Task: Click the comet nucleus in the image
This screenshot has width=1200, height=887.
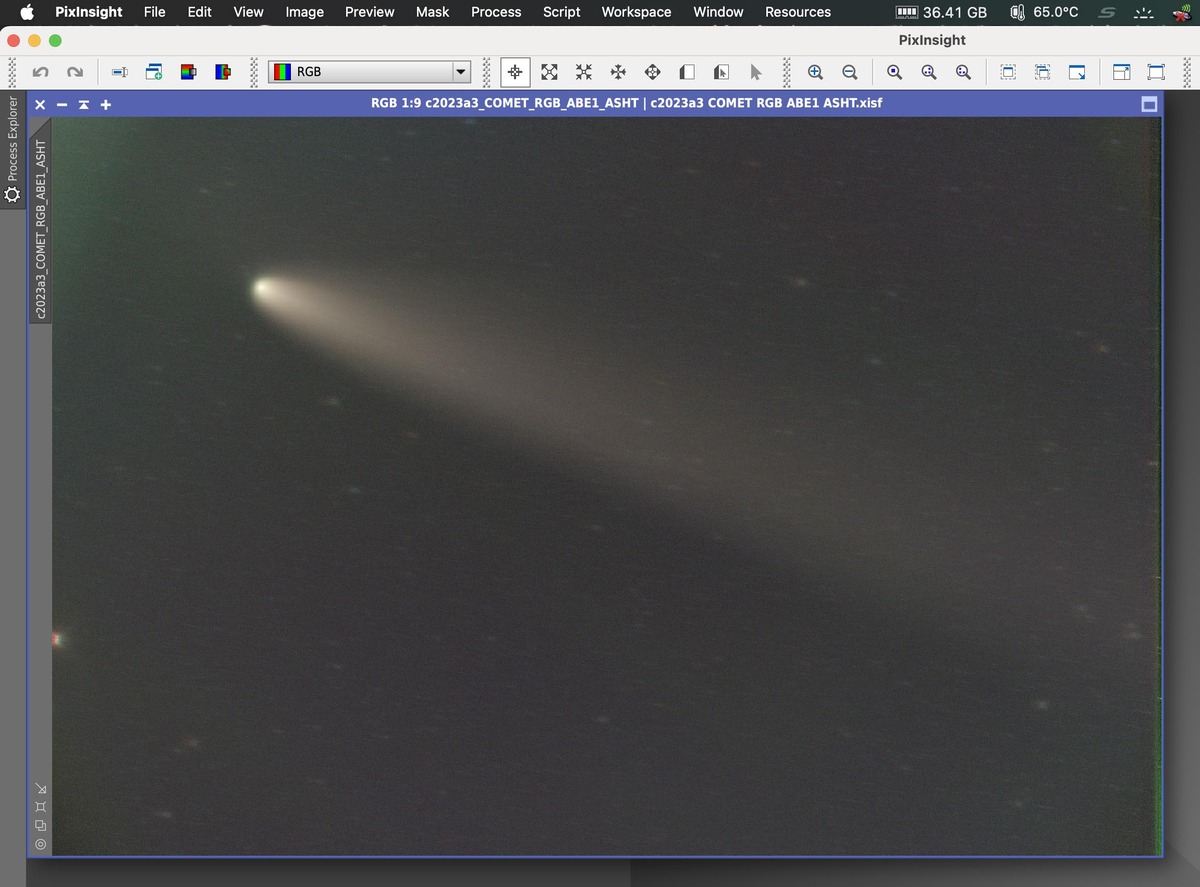Action: pos(262,289)
